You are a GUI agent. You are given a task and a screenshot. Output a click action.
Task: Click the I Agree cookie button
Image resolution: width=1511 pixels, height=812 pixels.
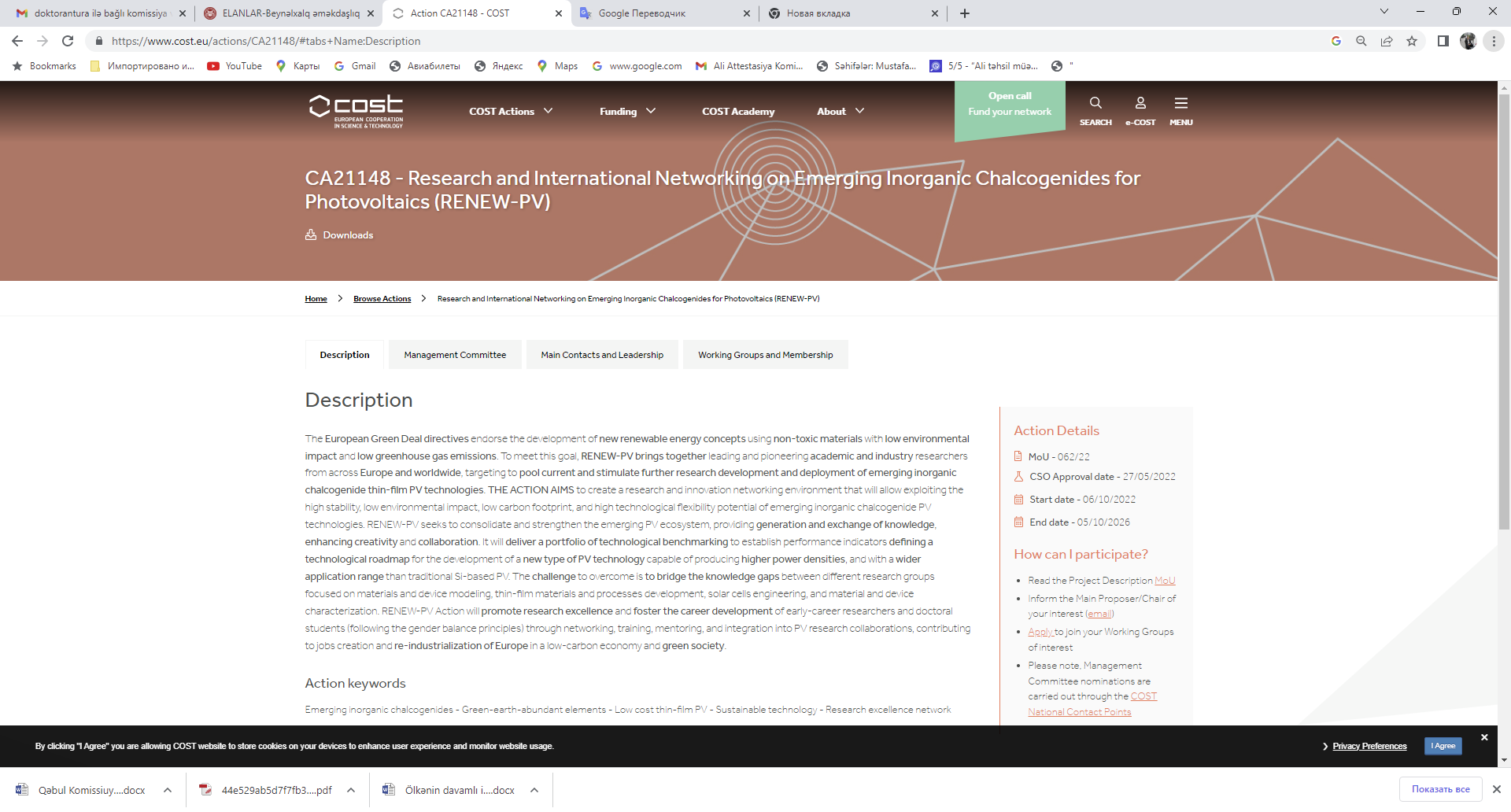click(x=1443, y=746)
